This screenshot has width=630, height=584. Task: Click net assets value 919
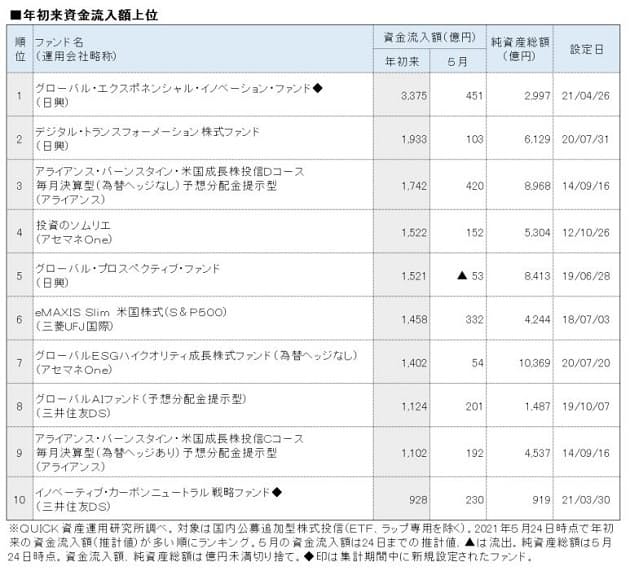click(x=541, y=500)
